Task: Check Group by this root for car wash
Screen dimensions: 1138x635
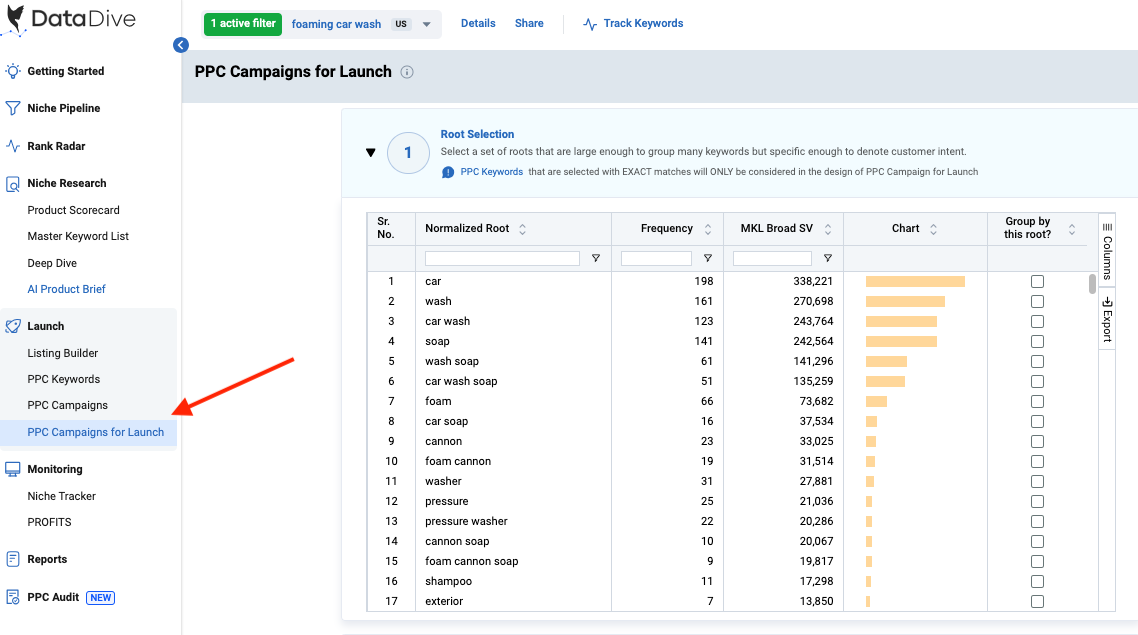Action: pos(1037,321)
